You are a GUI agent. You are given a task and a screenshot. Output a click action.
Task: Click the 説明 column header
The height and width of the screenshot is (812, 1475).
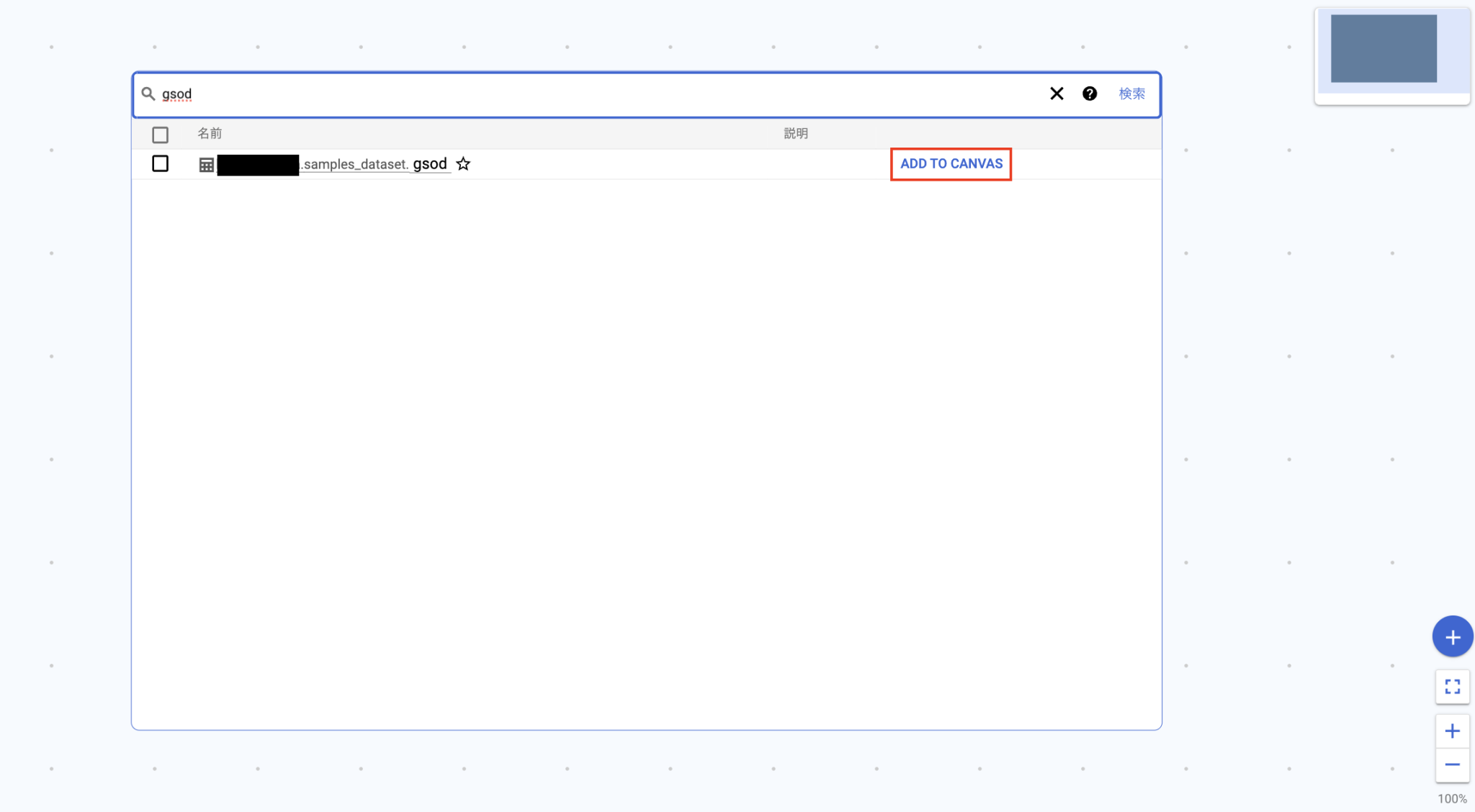(795, 132)
